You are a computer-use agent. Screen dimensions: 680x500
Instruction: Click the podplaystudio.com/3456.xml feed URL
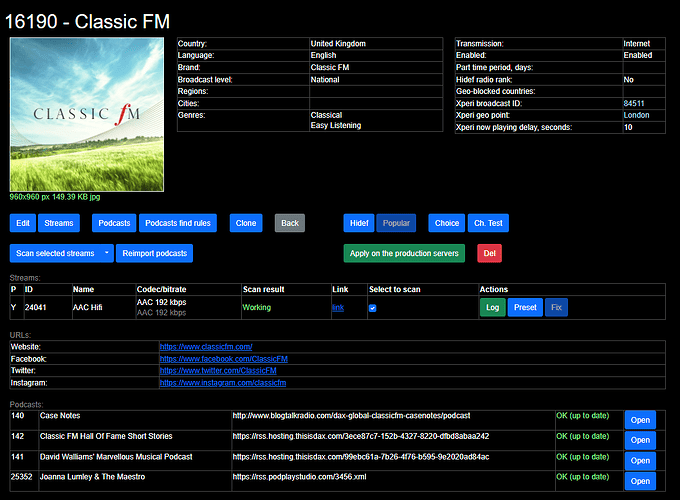(299, 477)
